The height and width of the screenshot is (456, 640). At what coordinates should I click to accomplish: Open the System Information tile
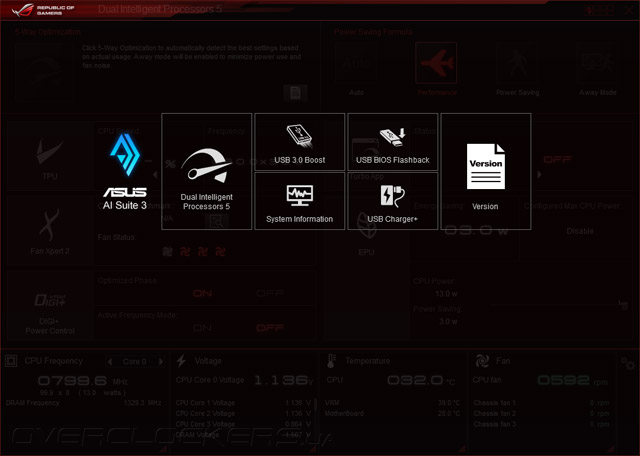pyautogui.click(x=300, y=201)
